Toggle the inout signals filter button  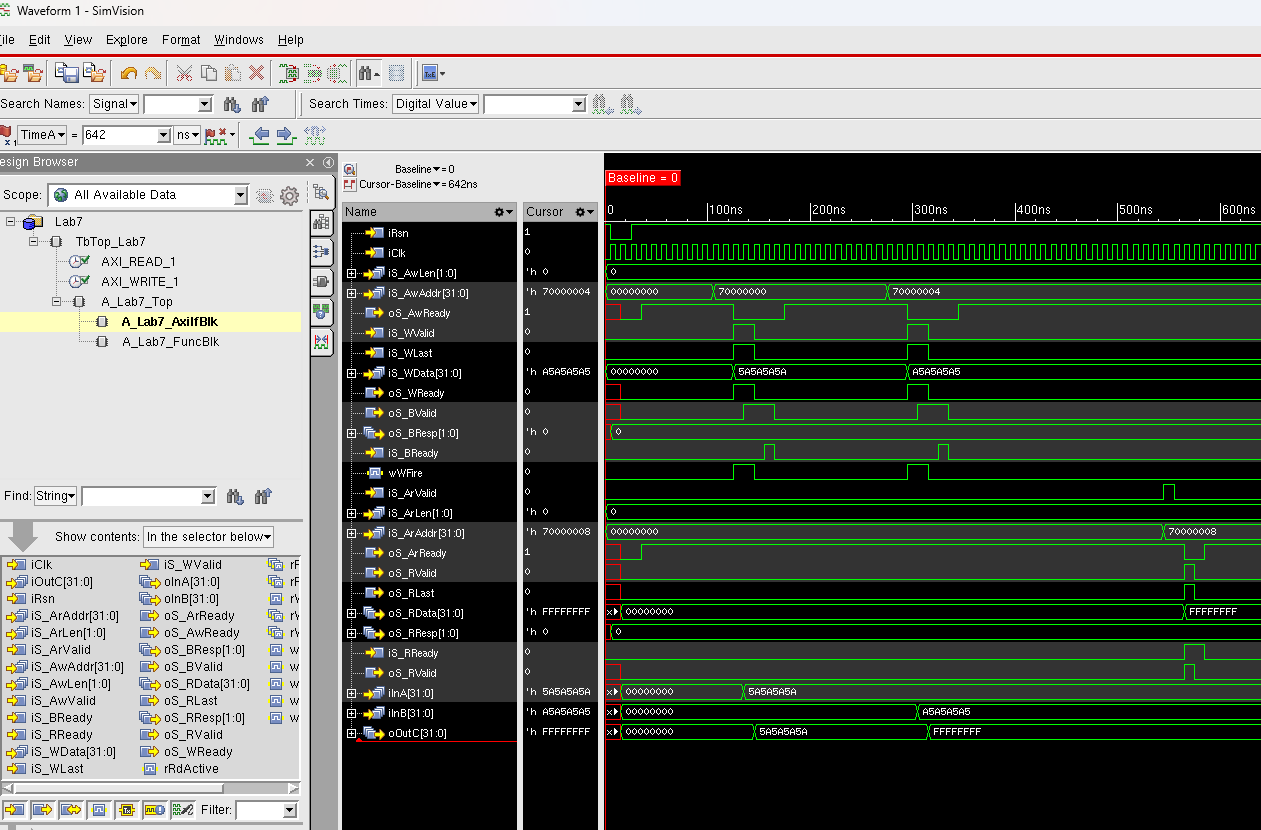(70, 810)
